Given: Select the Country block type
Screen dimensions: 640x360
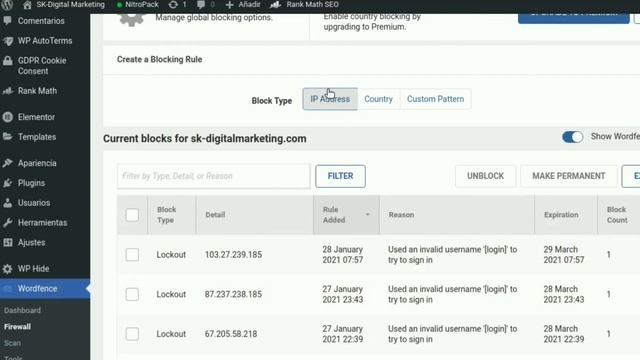Looking at the screenshot, I should [378, 99].
